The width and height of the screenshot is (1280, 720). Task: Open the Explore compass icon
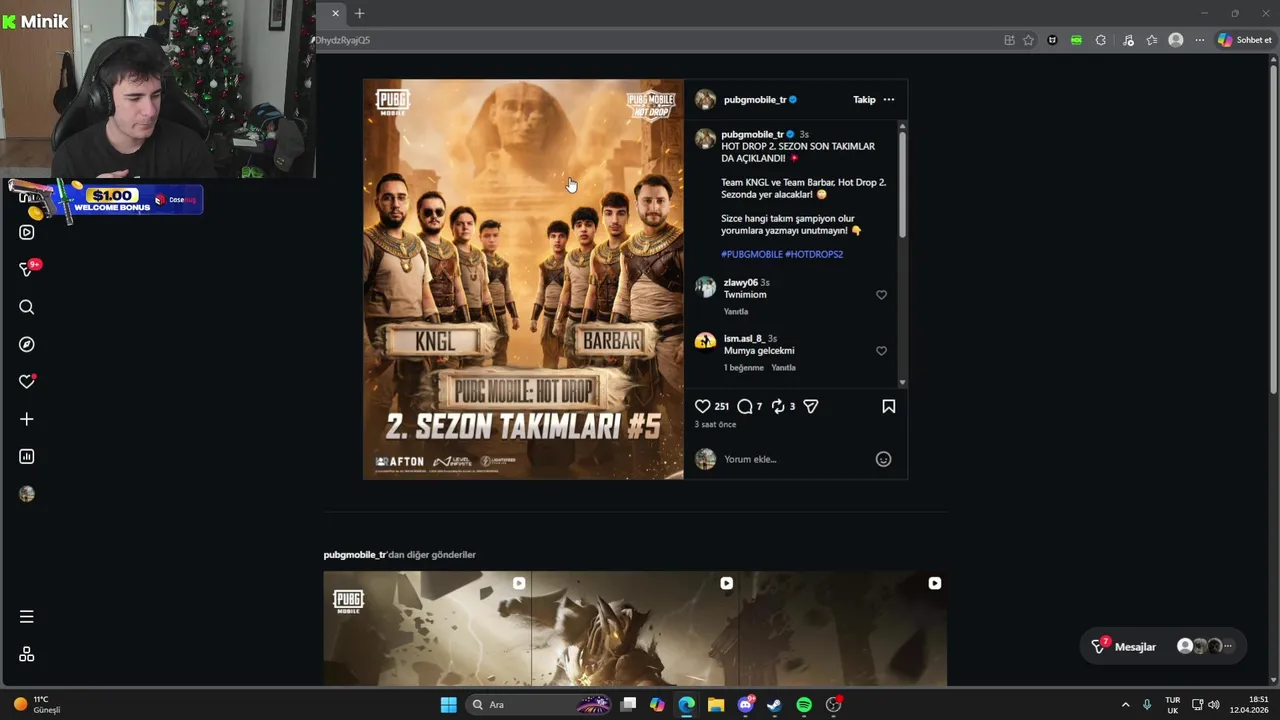coord(27,344)
